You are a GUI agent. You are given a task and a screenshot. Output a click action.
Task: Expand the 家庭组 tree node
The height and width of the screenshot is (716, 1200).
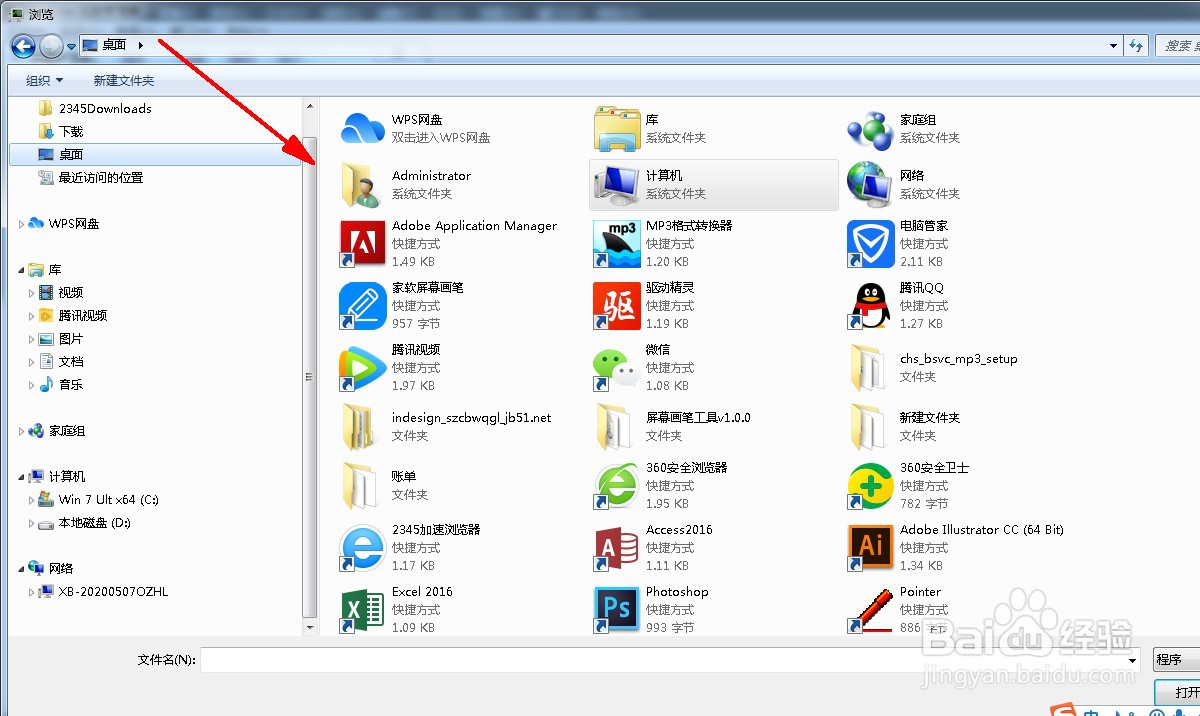pos(22,431)
